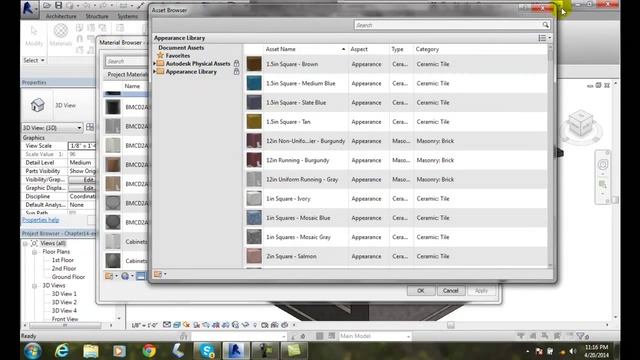640x360 pixels.
Task: Click the lock icon beside Appearance Library
Action: point(236,72)
